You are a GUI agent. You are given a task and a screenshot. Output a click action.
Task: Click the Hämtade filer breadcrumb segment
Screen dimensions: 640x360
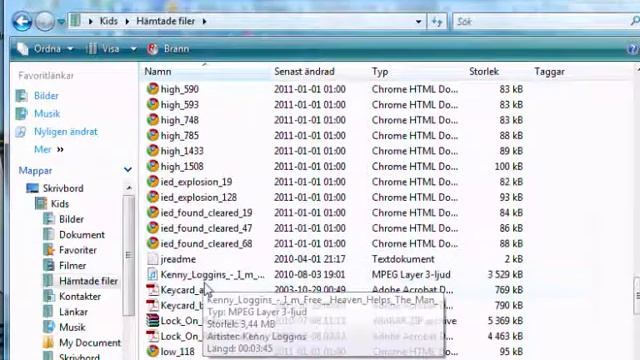(165, 21)
